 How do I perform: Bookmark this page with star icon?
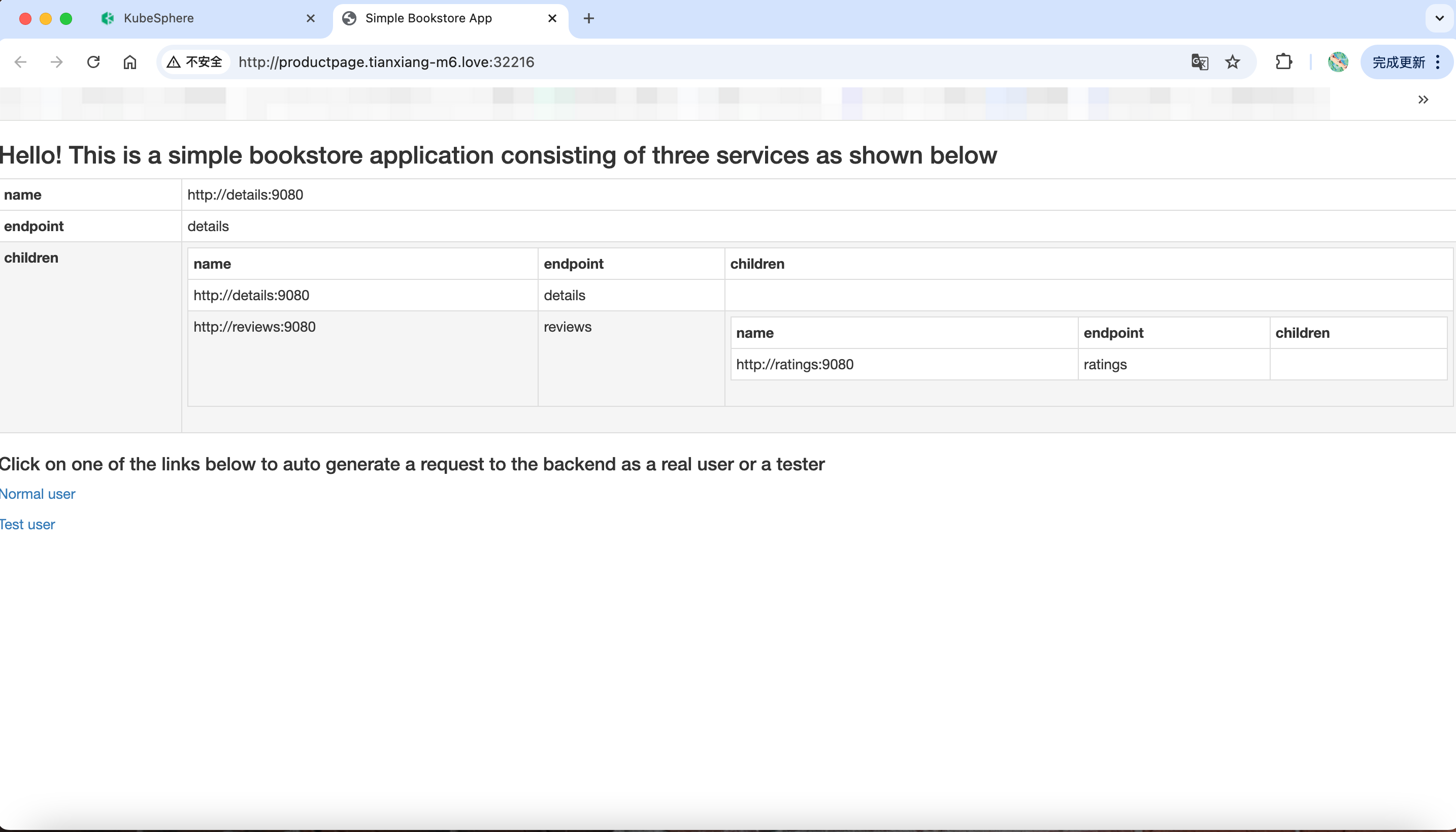pyautogui.click(x=1233, y=62)
